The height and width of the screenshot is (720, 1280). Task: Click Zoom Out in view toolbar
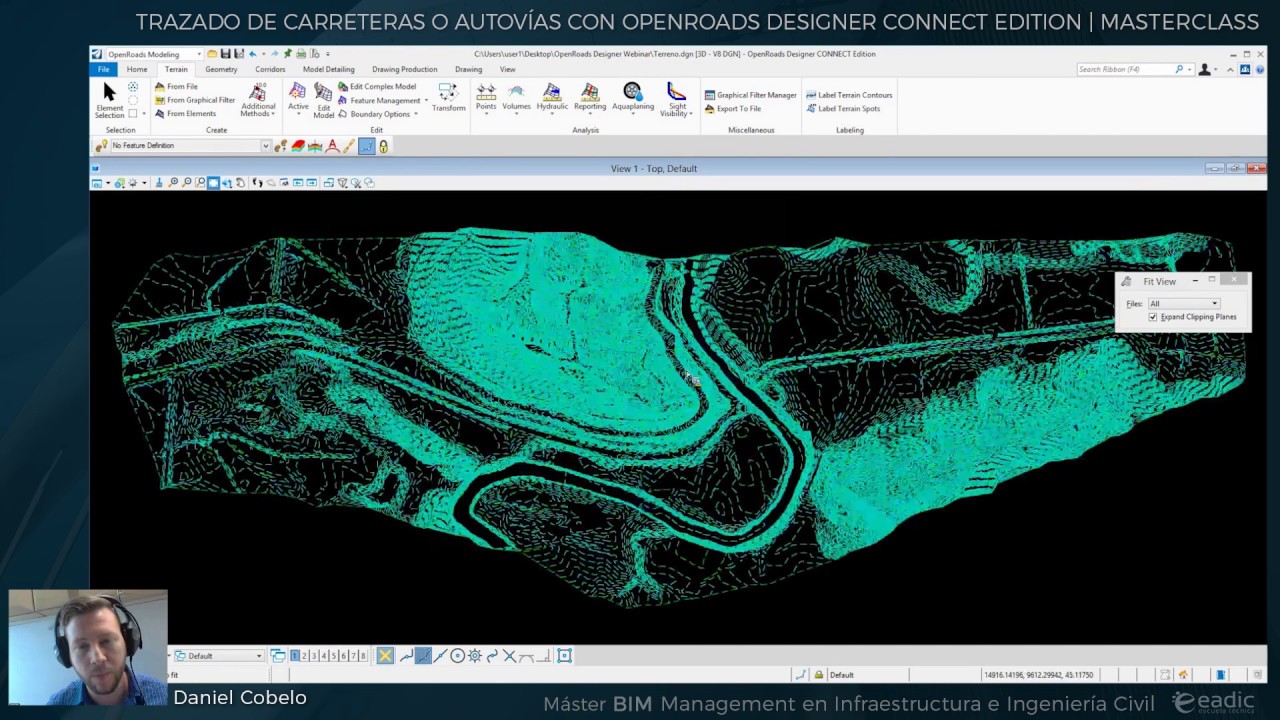(x=187, y=183)
